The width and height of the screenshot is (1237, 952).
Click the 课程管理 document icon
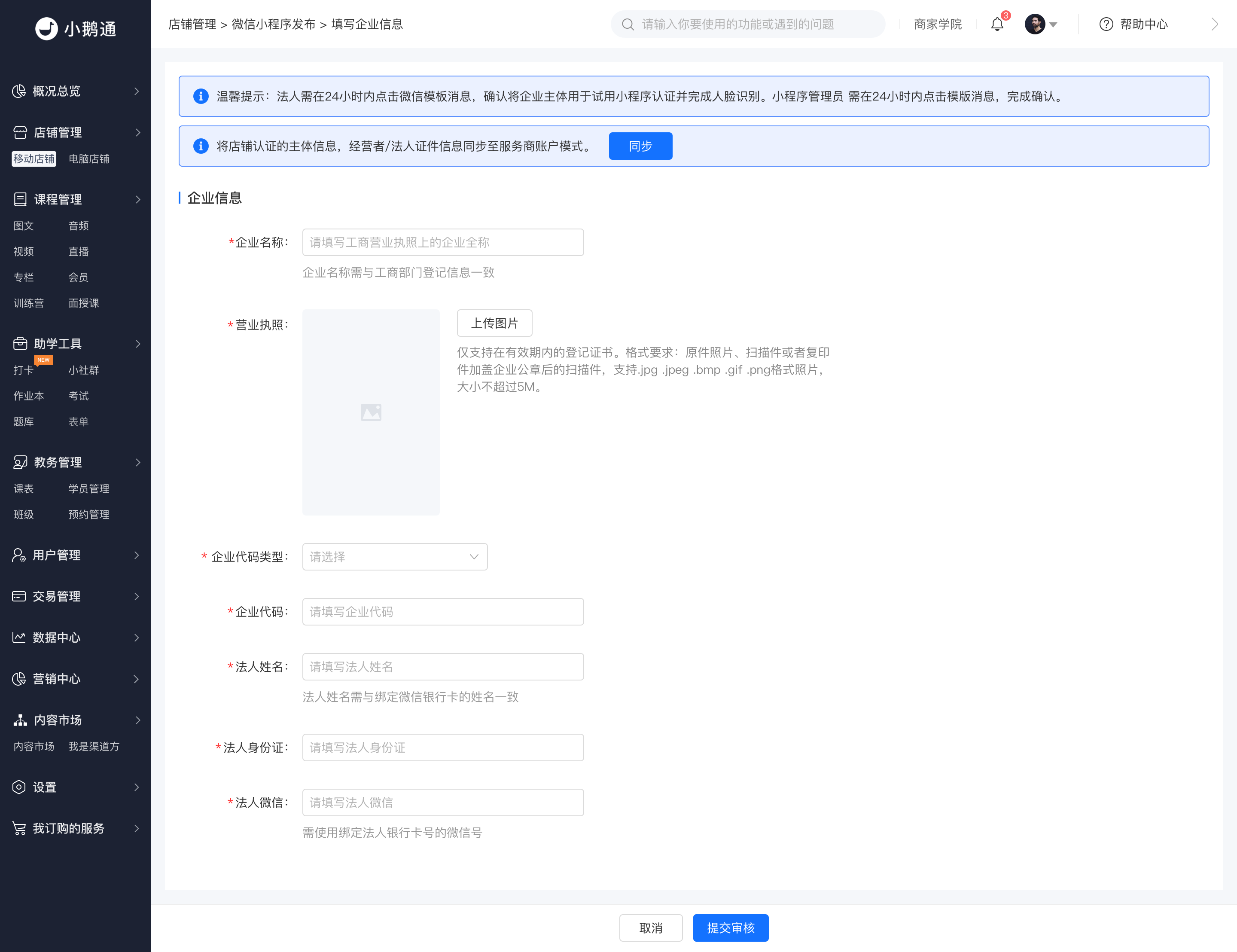pyautogui.click(x=20, y=199)
